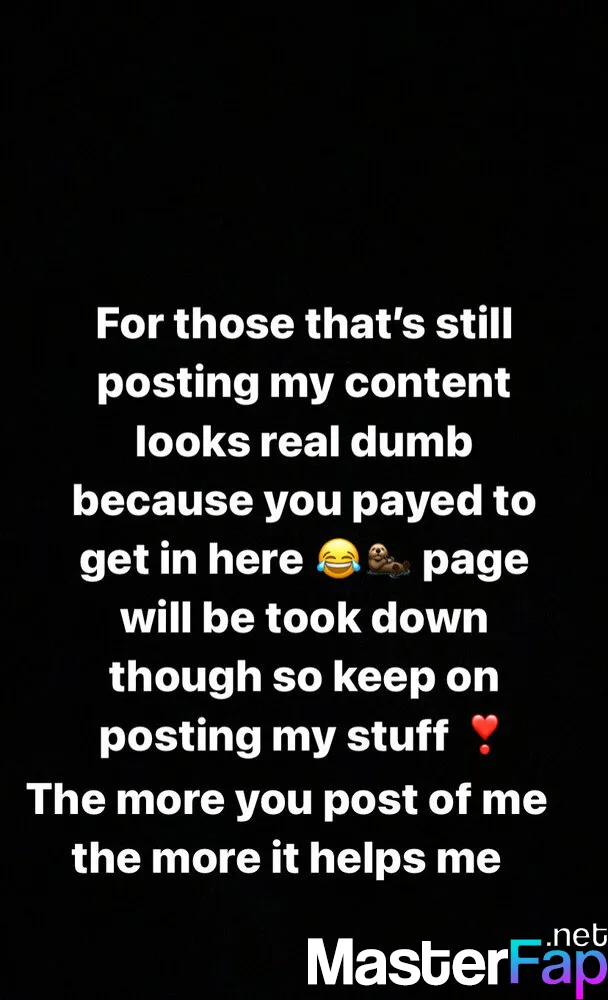Click the text 'posting my stuff'
The height and width of the screenshot is (1000, 608).
tap(274, 737)
